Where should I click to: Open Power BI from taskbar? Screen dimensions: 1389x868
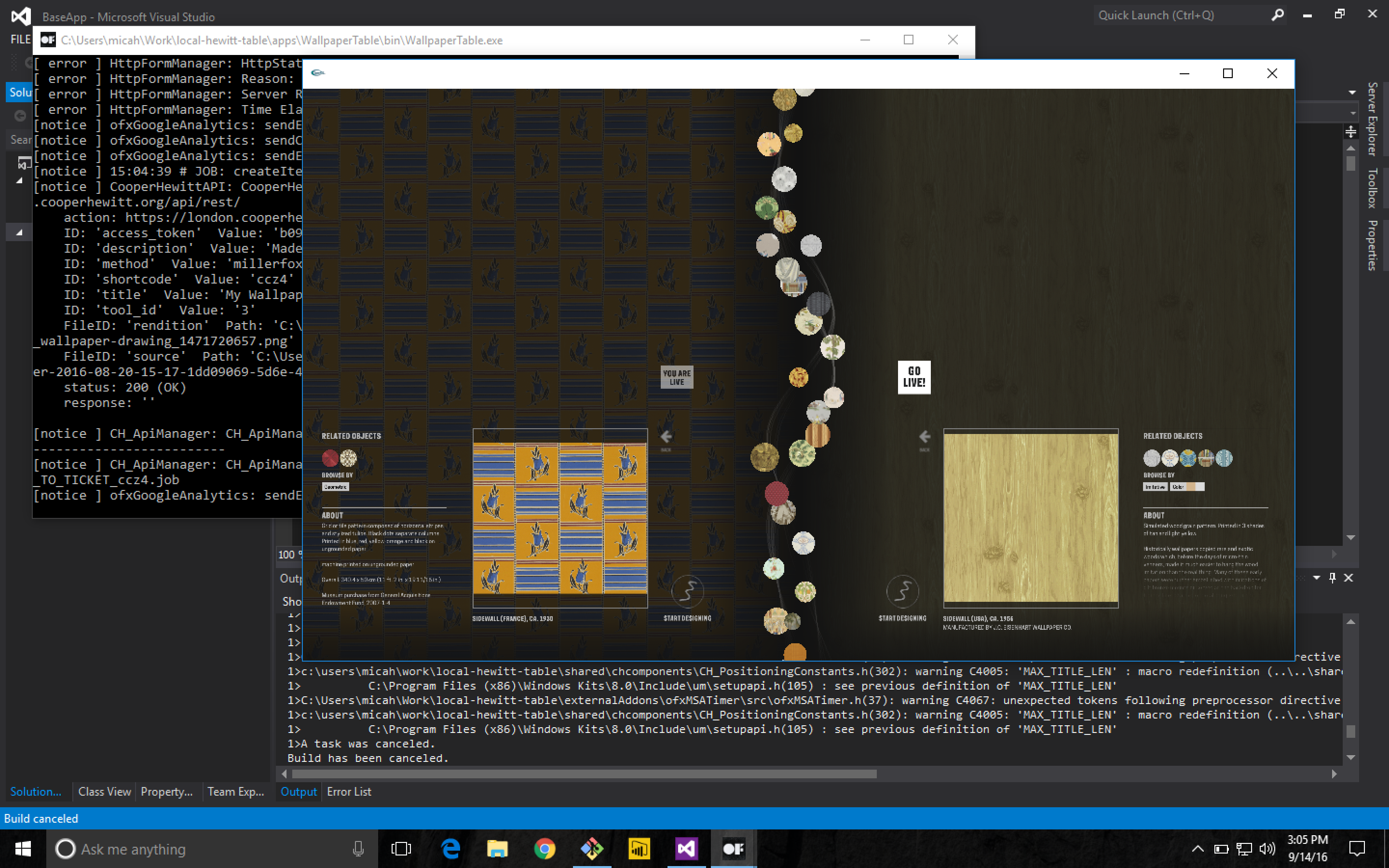639,849
